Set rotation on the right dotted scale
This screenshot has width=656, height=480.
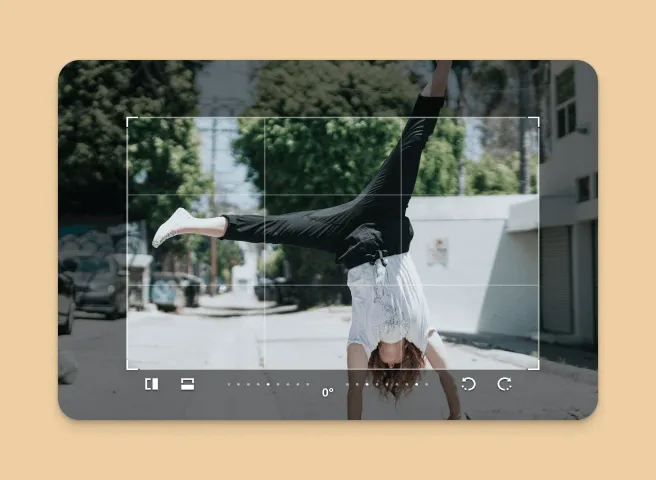click(x=387, y=384)
